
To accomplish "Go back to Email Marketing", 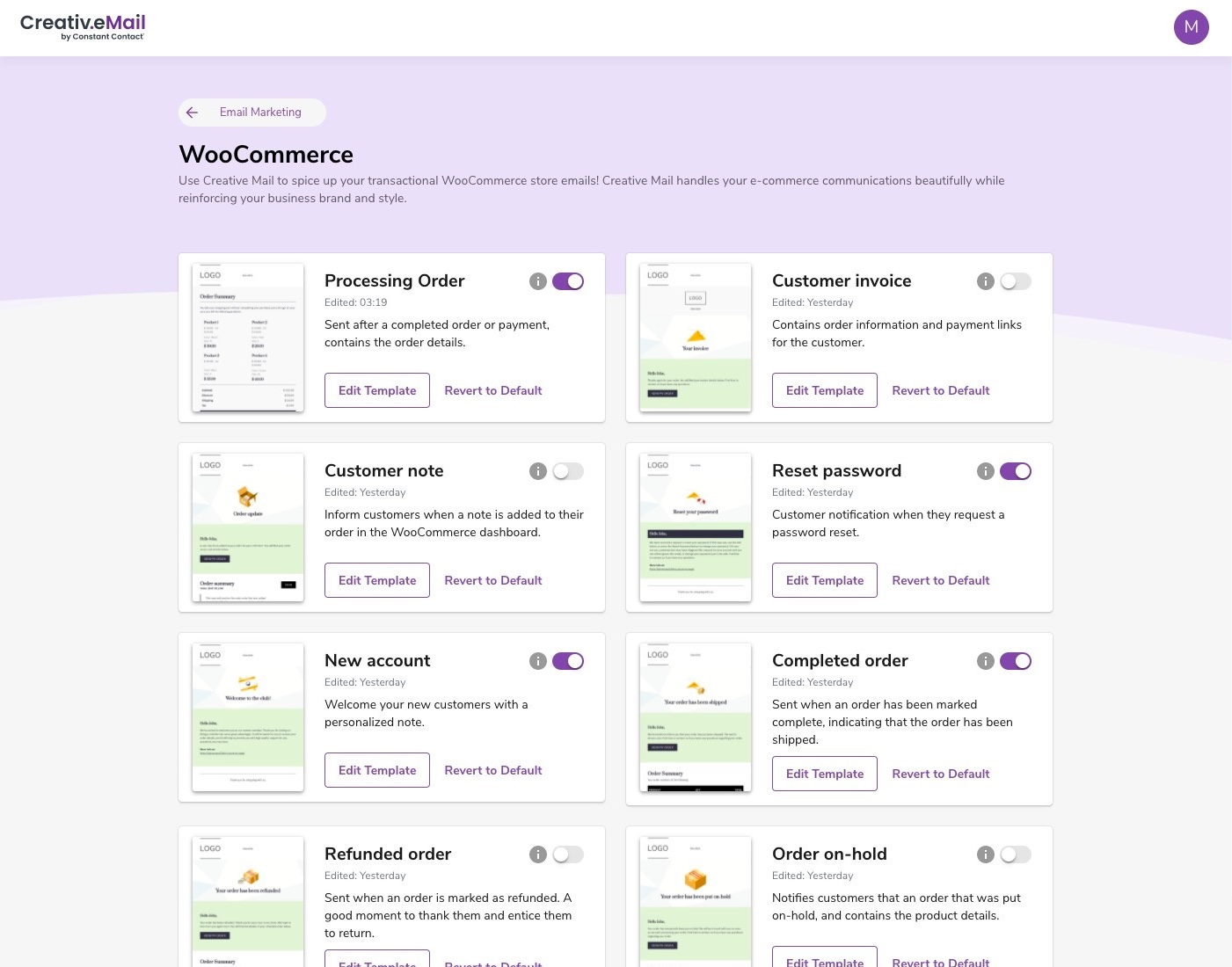I will click(x=252, y=113).
